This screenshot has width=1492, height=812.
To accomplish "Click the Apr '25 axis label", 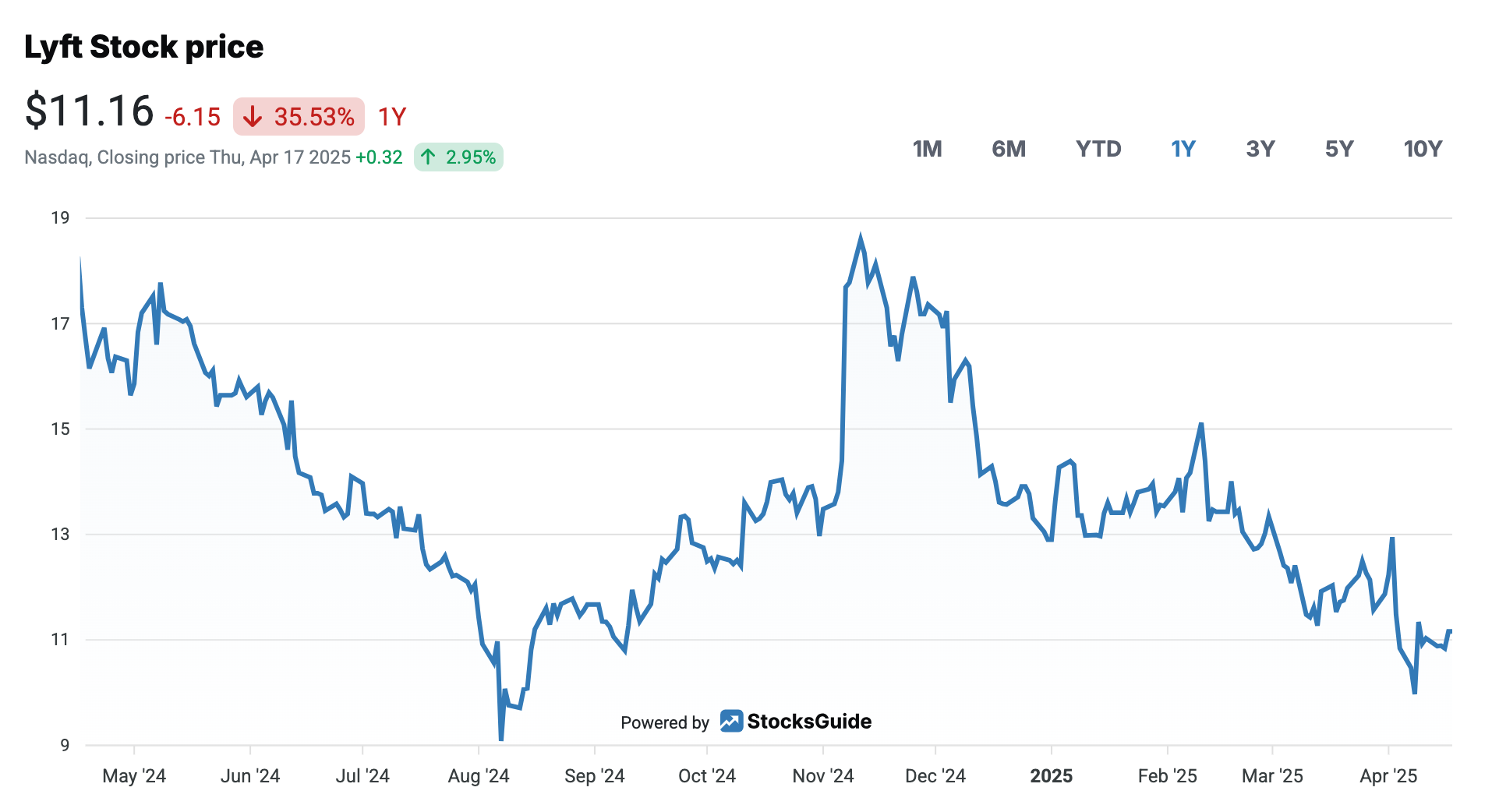I will 1388,776.
